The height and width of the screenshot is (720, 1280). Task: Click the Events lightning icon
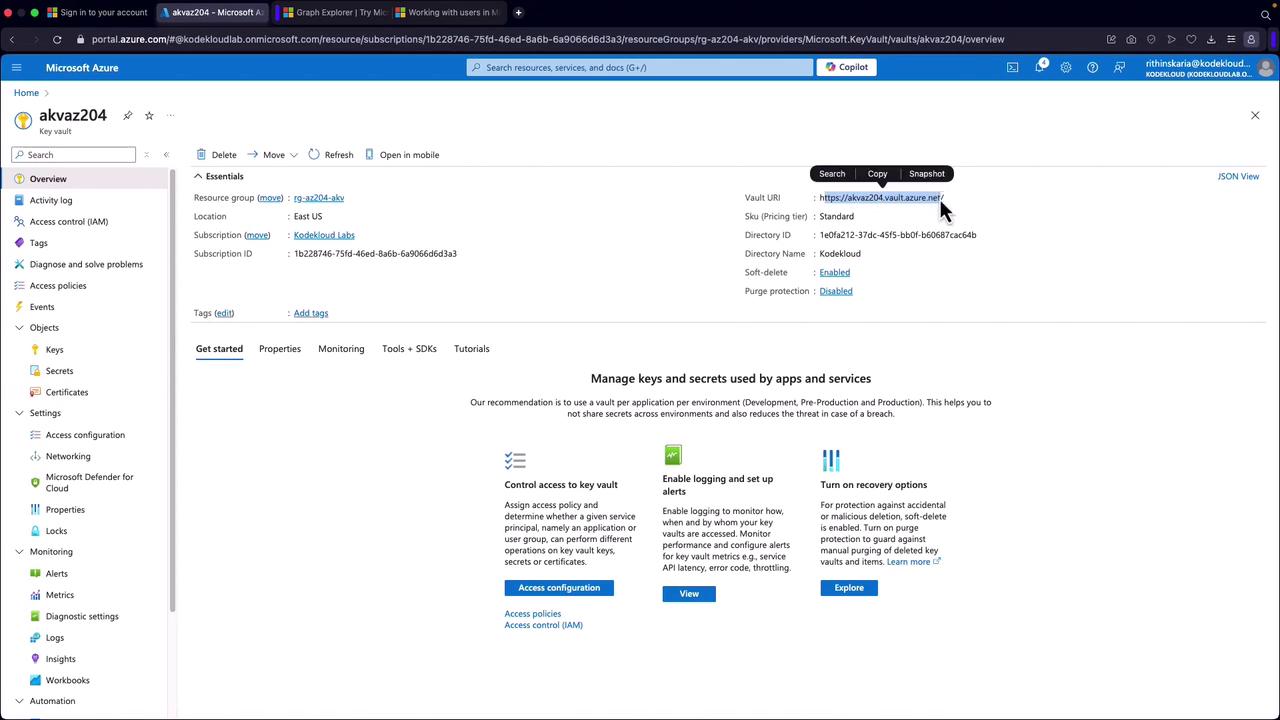(20, 307)
